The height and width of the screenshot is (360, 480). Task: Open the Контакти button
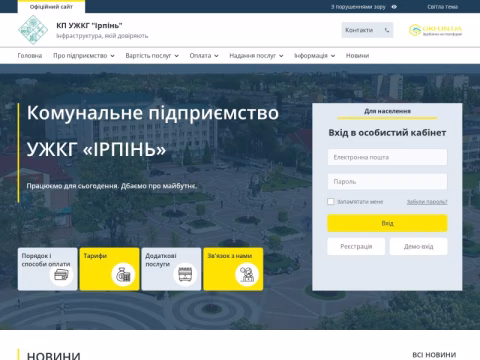pyautogui.click(x=367, y=30)
